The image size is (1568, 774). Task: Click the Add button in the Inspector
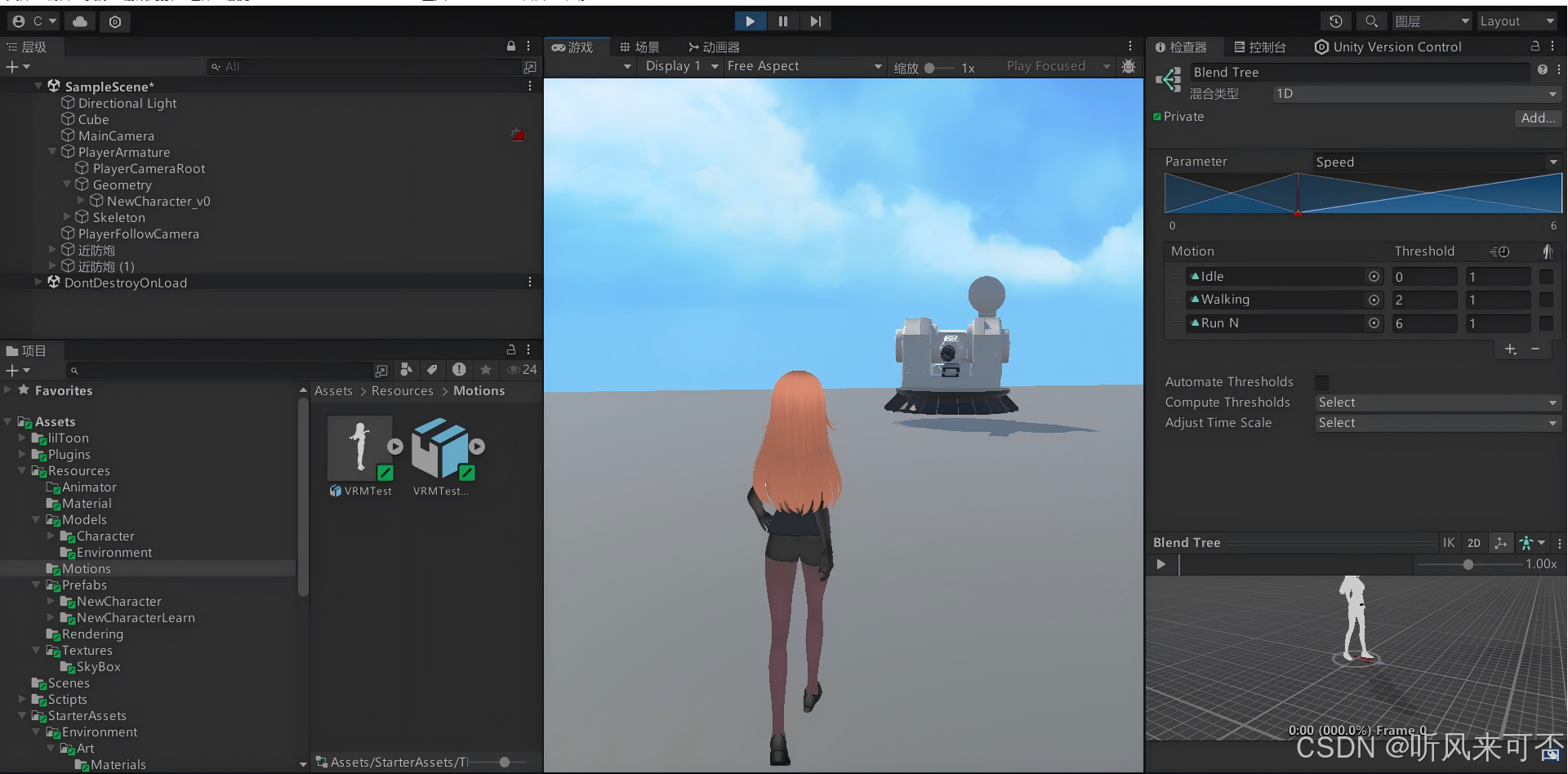(x=1537, y=118)
